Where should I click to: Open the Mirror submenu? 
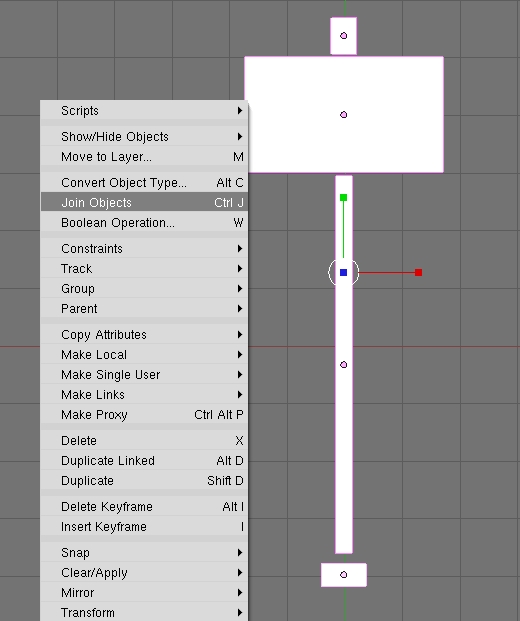point(144,592)
